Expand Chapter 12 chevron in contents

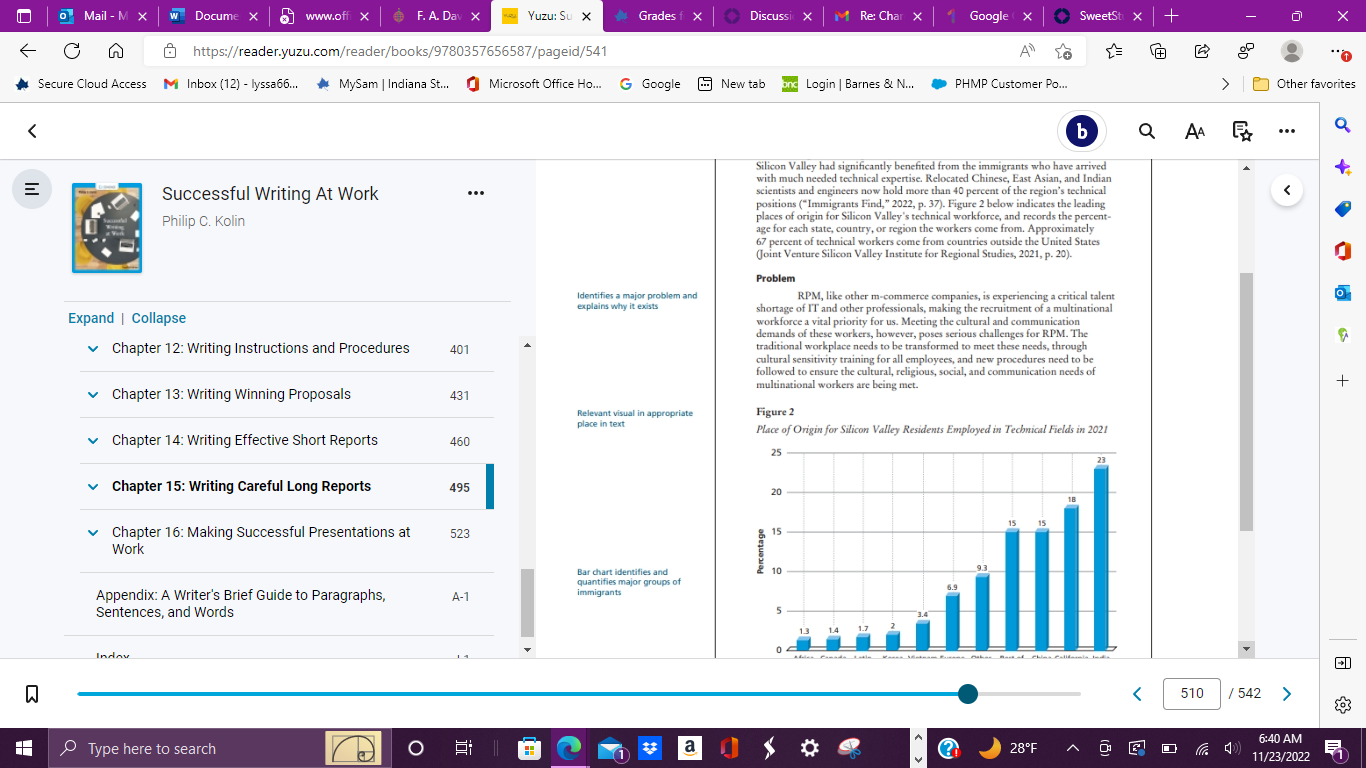click(93, 349)
